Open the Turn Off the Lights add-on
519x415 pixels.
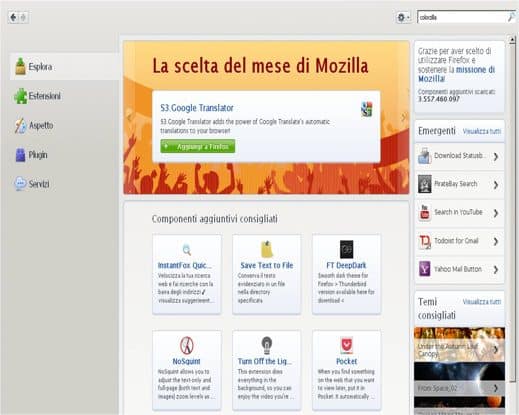click(265, 361)
